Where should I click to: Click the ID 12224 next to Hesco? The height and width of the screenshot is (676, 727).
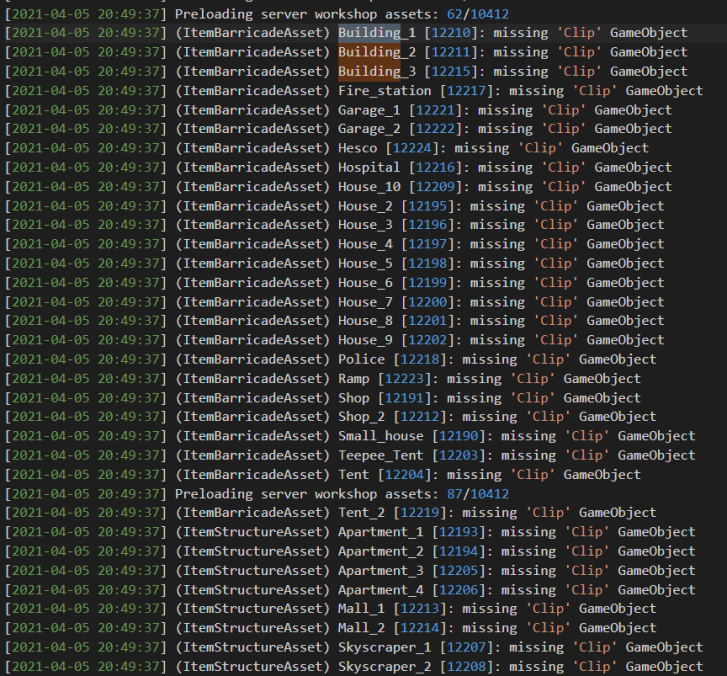(x=412, y=148)
